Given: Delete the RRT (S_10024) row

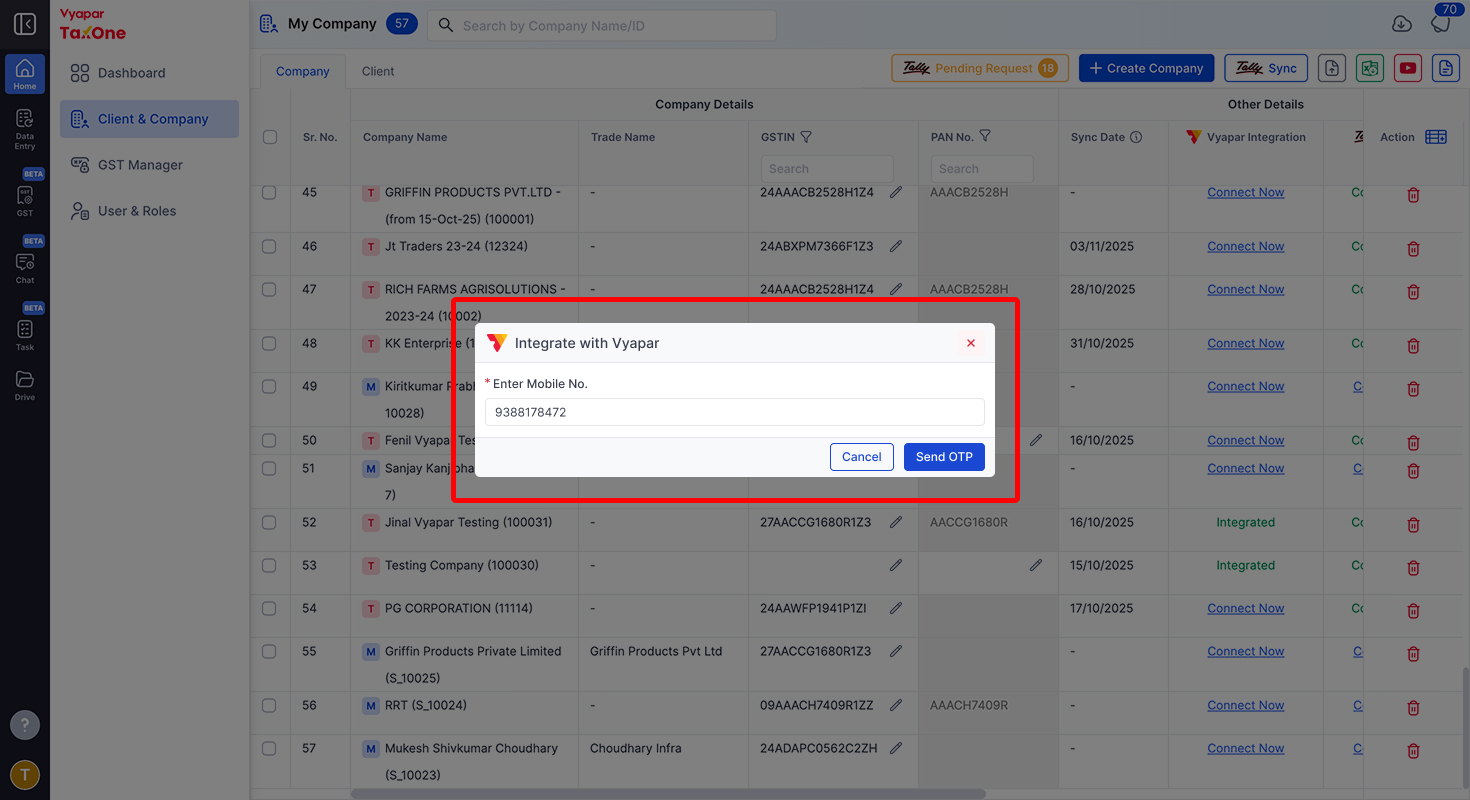Looking at the screenshot, I should tap(1413, 706).
